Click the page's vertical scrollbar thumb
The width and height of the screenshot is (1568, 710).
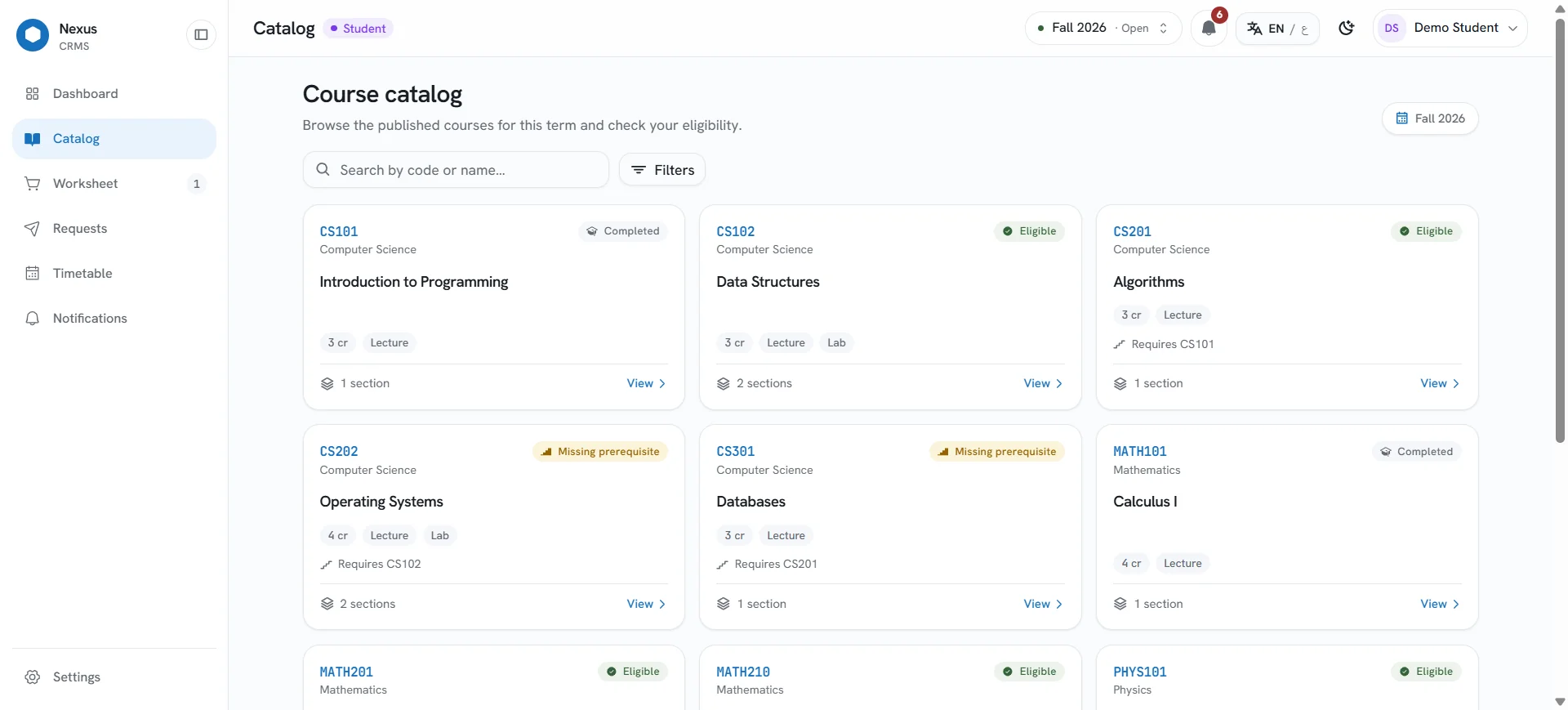pos(1560,230)
